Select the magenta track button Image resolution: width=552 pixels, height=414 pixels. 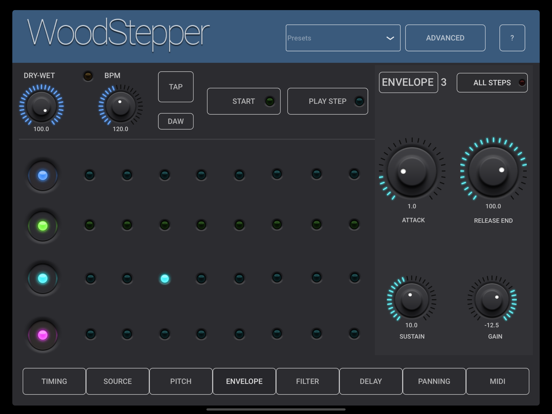pos(43,335)
